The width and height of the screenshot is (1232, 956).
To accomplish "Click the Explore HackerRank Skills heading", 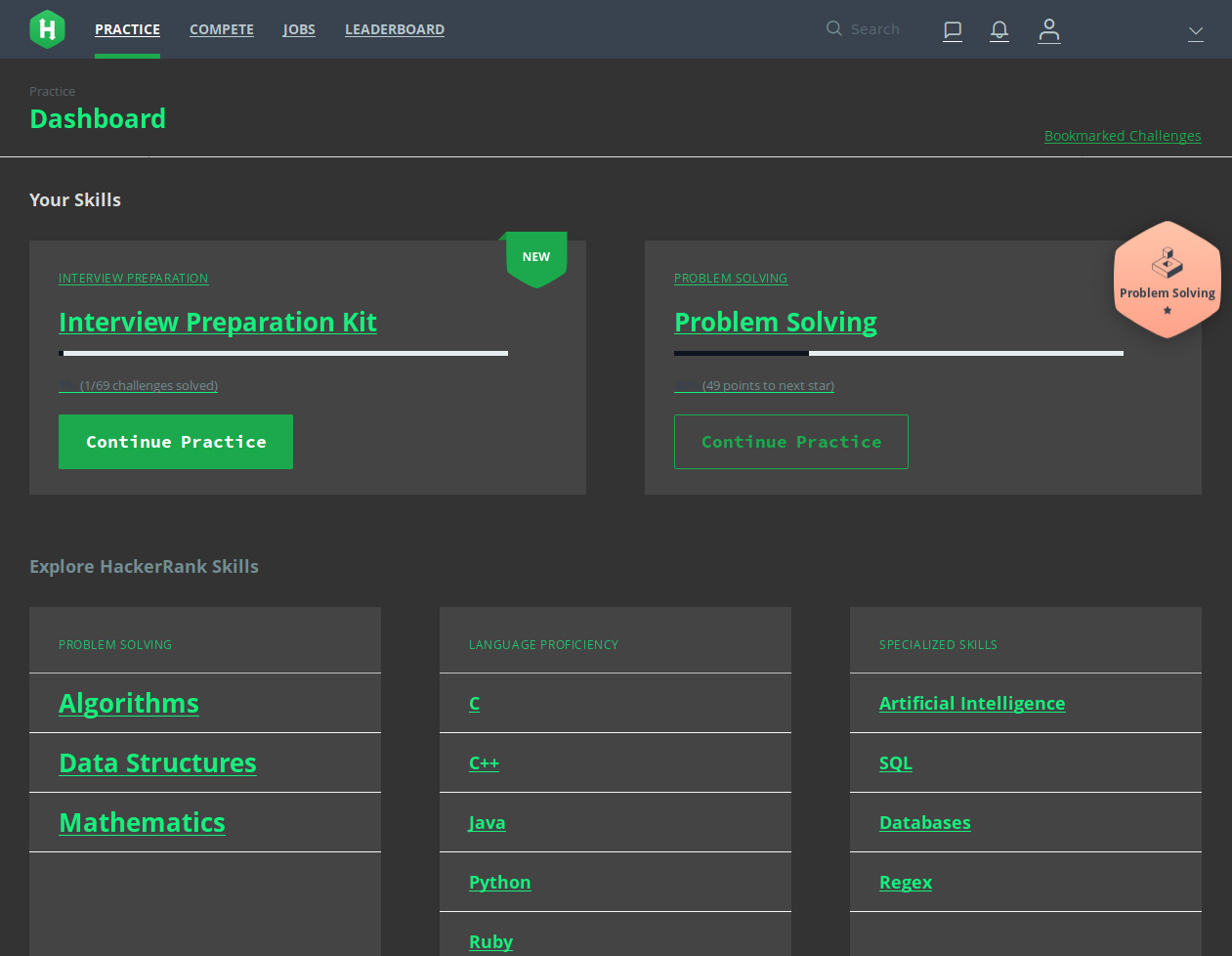I will (x=144, y=566).
